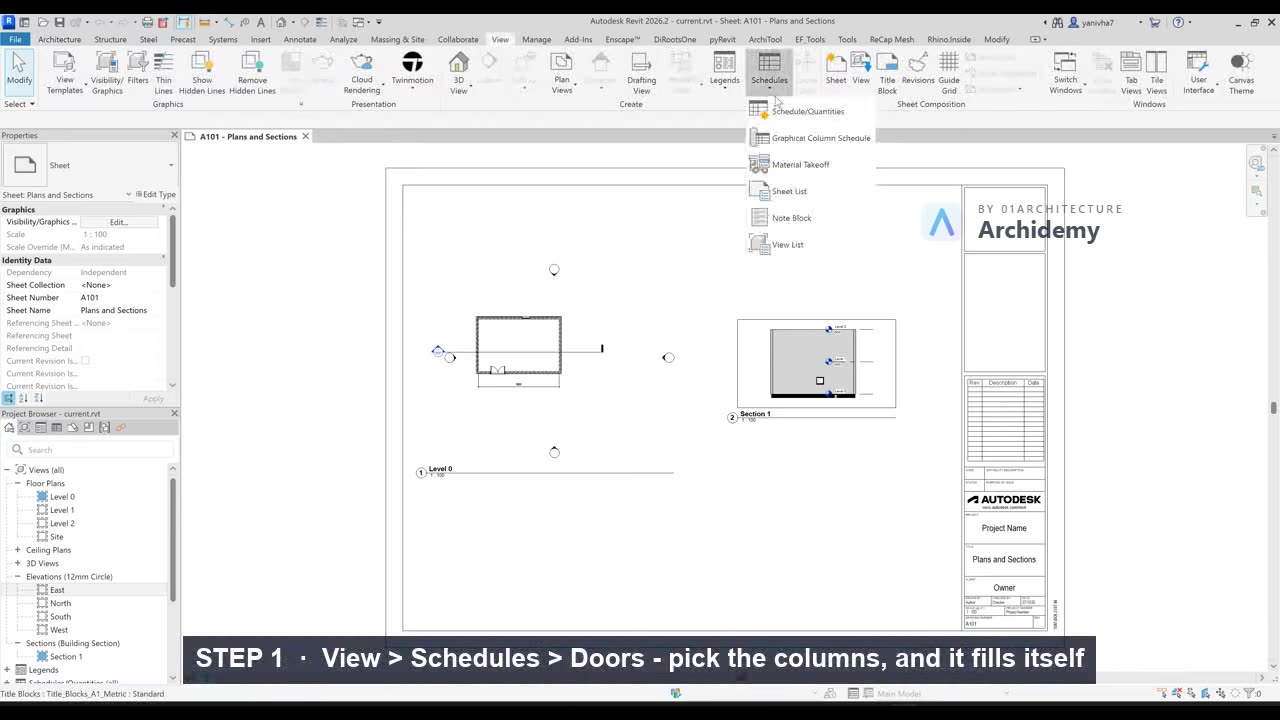This screenshot has width=1280, height=720.
Task: Choose Note Block menu entry
Action: pos(791,218)
